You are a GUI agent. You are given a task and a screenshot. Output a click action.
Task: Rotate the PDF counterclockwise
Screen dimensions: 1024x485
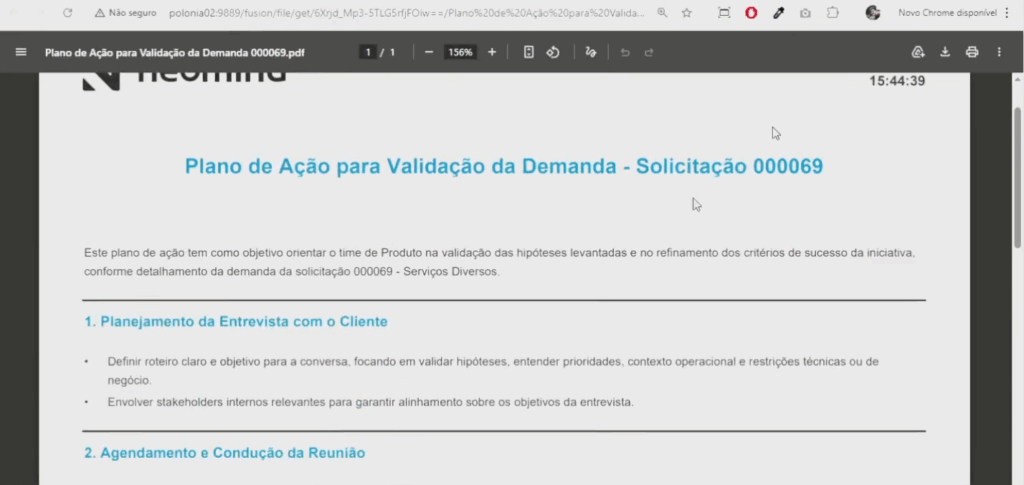pos(552,52)
